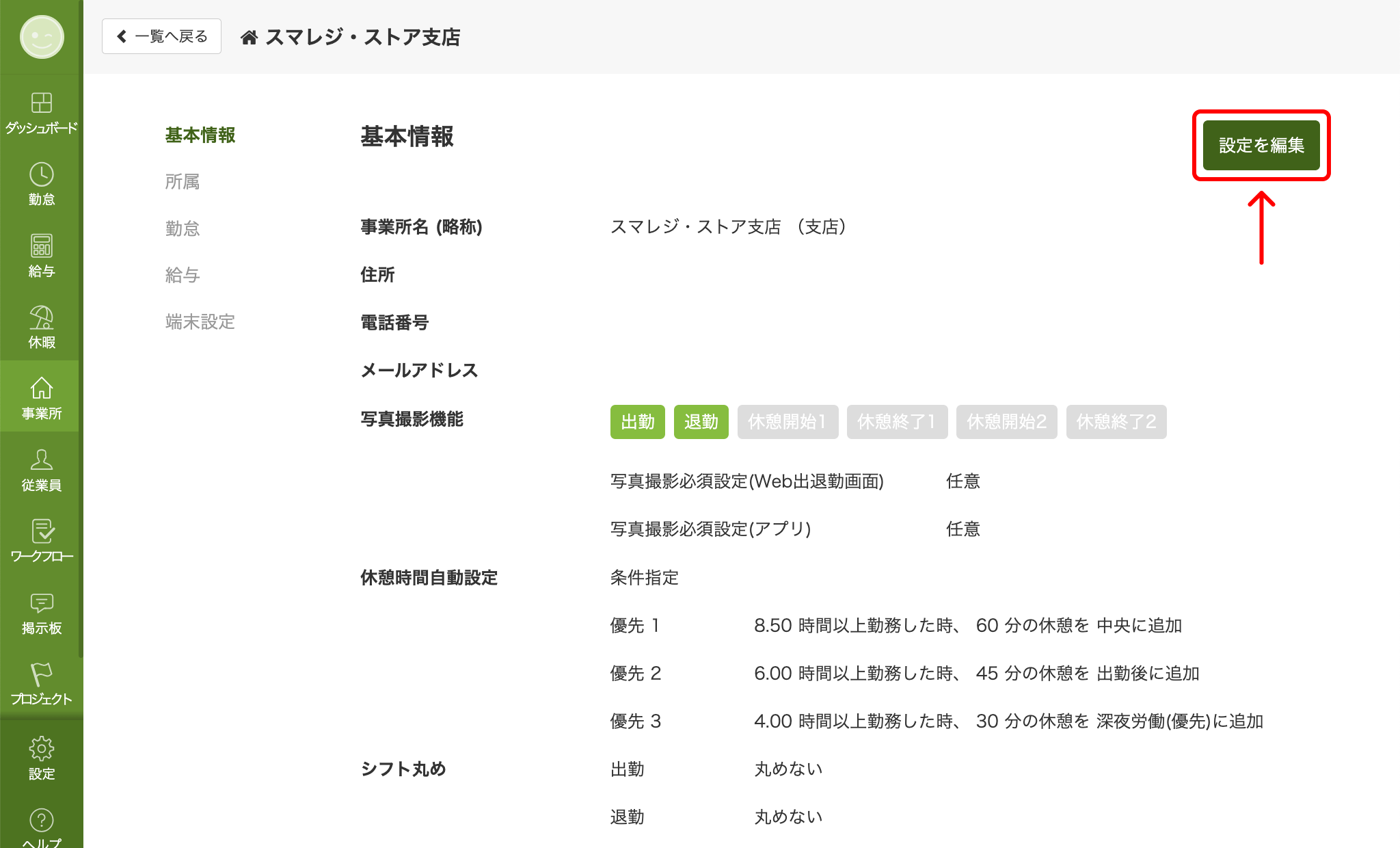The height and width of the screenshot is (848, 1400).
Task: Click the 基本情報 page heading
Action: click(x=407, y=137)
